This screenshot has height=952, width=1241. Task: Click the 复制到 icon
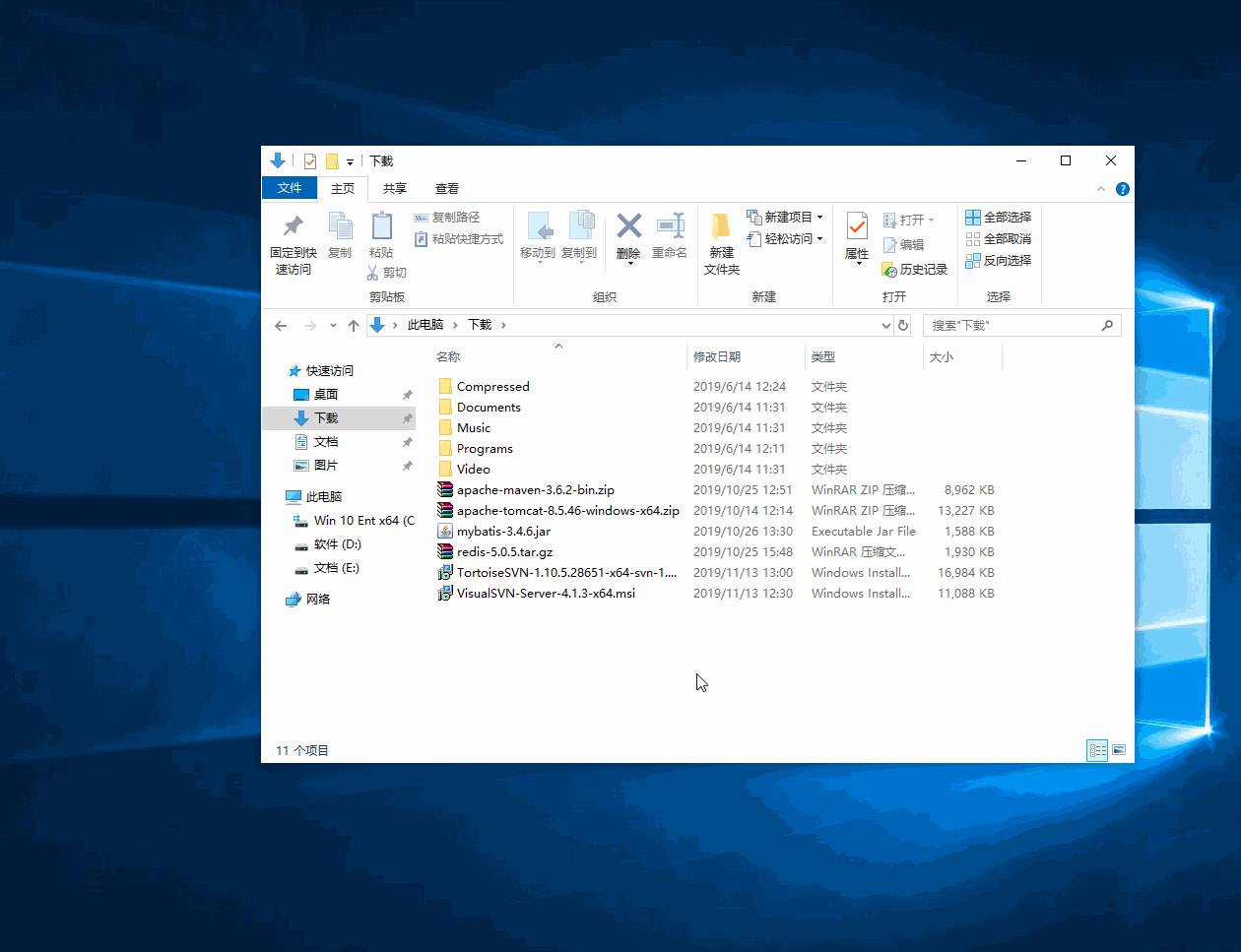(581, 225)
